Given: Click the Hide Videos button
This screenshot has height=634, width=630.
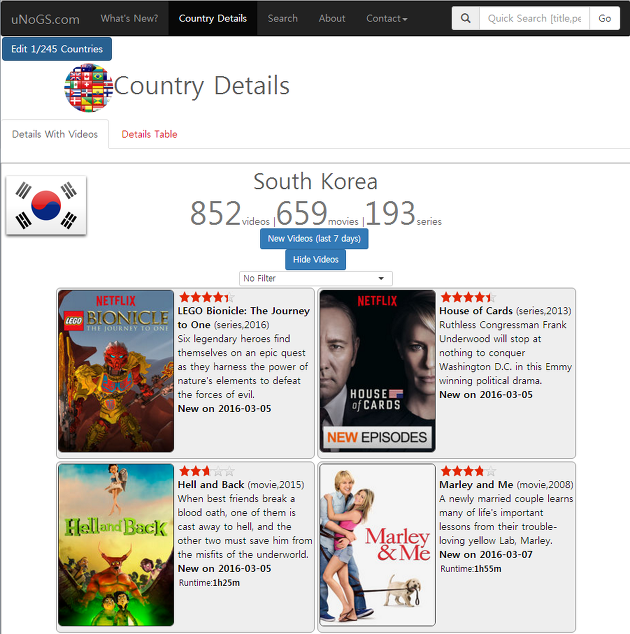Looking at the screenshot, I should coord(315,260).
